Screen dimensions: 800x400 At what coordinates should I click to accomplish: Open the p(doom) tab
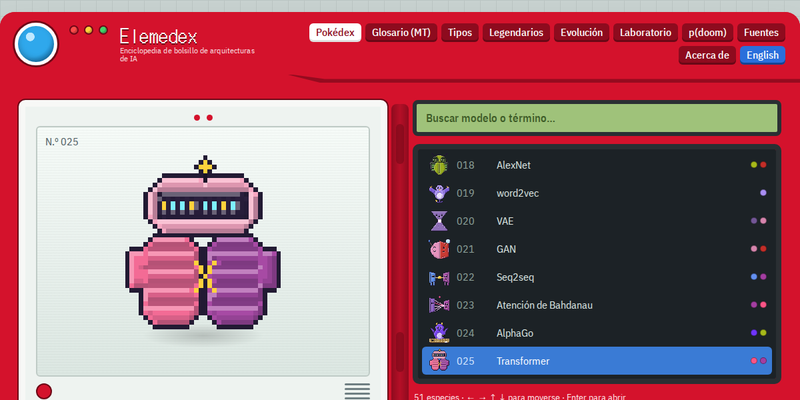click(x=708, y=33)
